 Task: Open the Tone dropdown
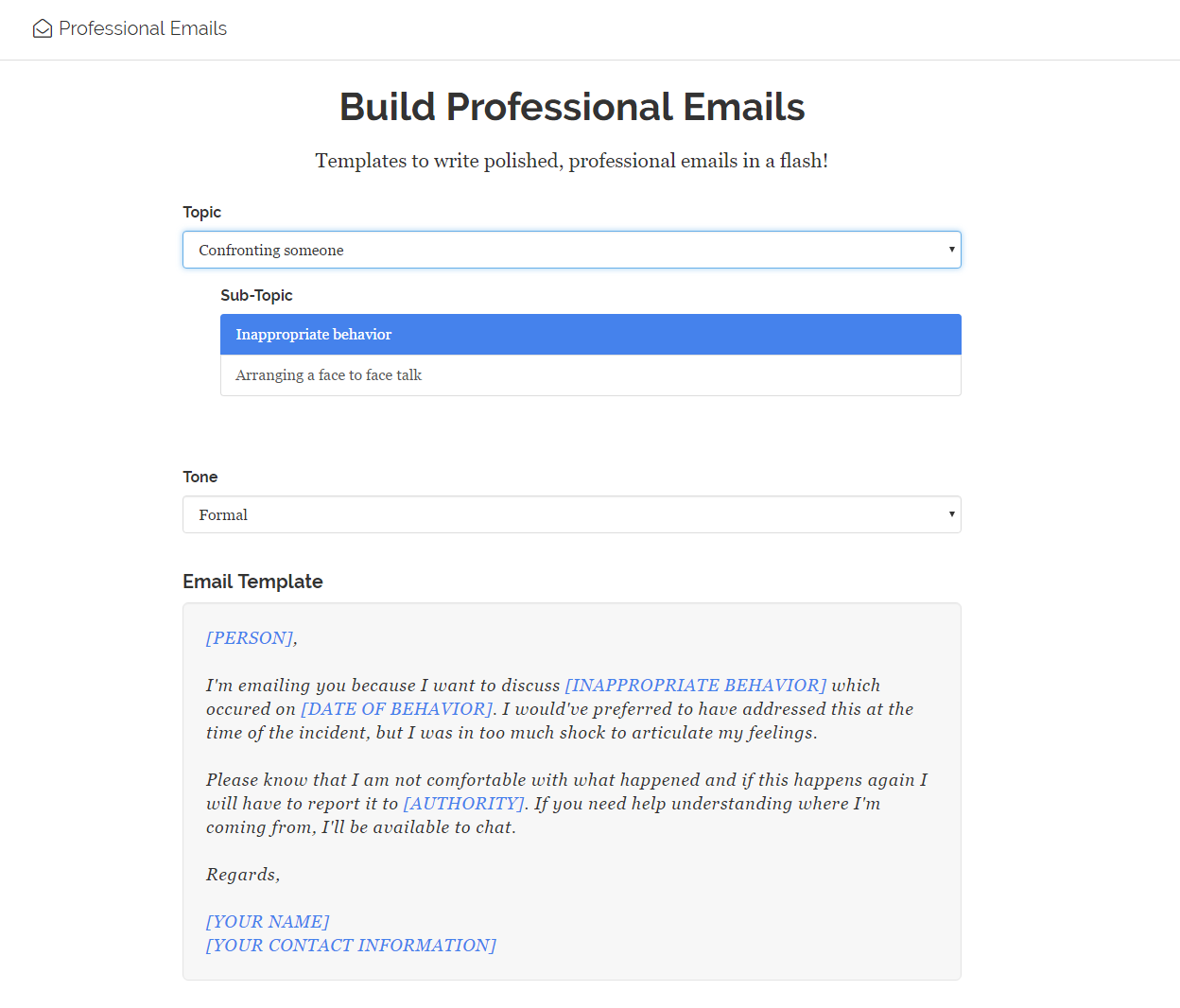tap(572, 514)
